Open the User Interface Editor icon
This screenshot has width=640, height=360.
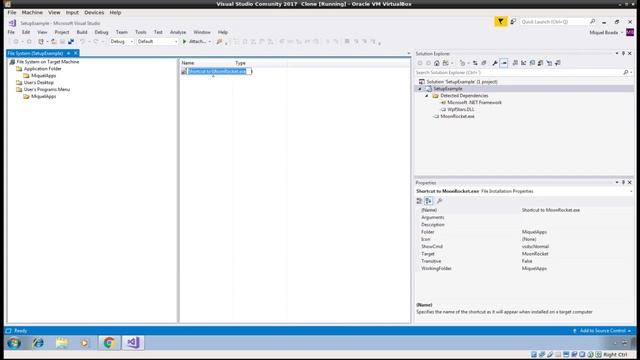coord(540,63)
